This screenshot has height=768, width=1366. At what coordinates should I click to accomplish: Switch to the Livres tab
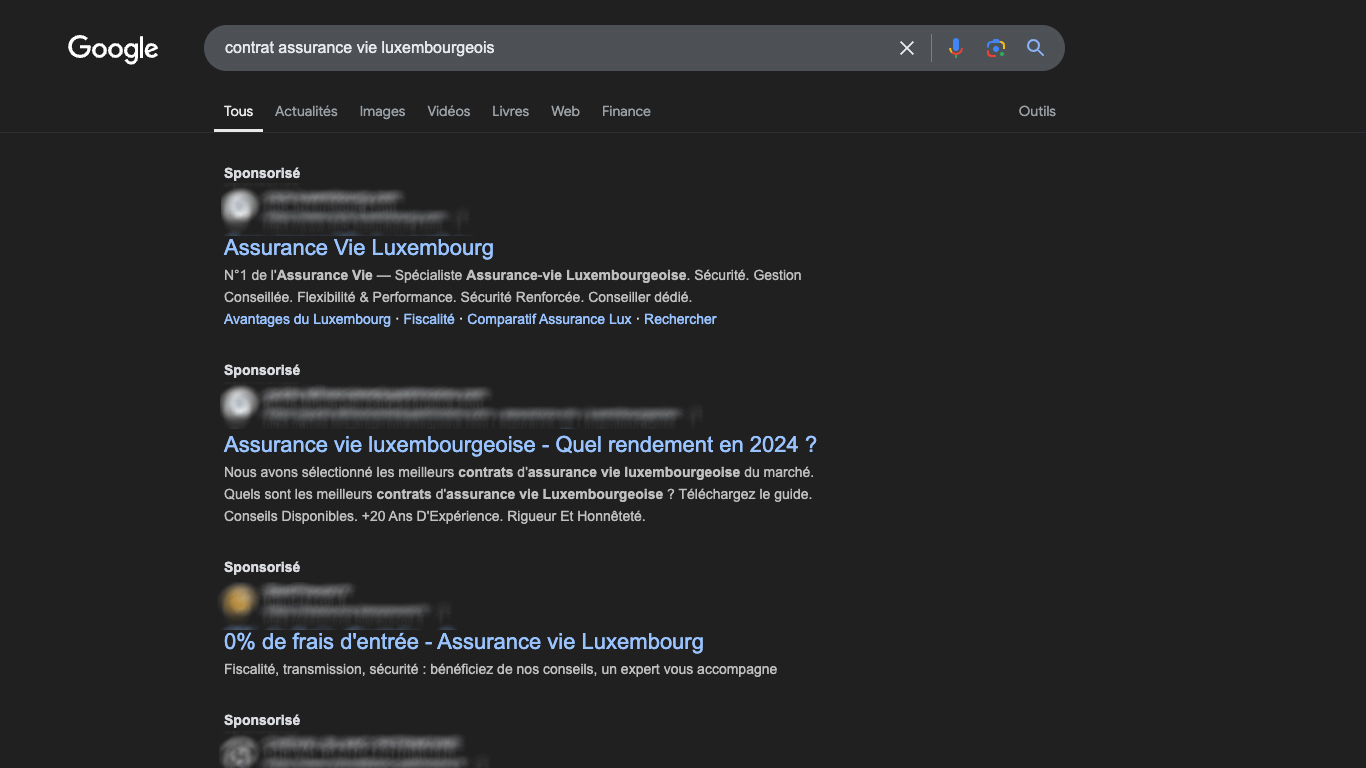[510, 111]
